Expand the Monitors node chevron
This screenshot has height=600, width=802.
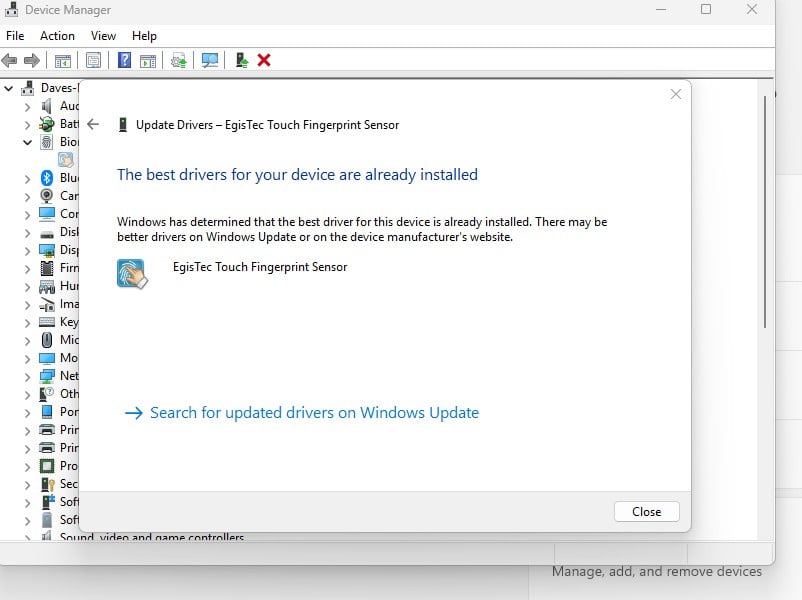pos(28,359)
